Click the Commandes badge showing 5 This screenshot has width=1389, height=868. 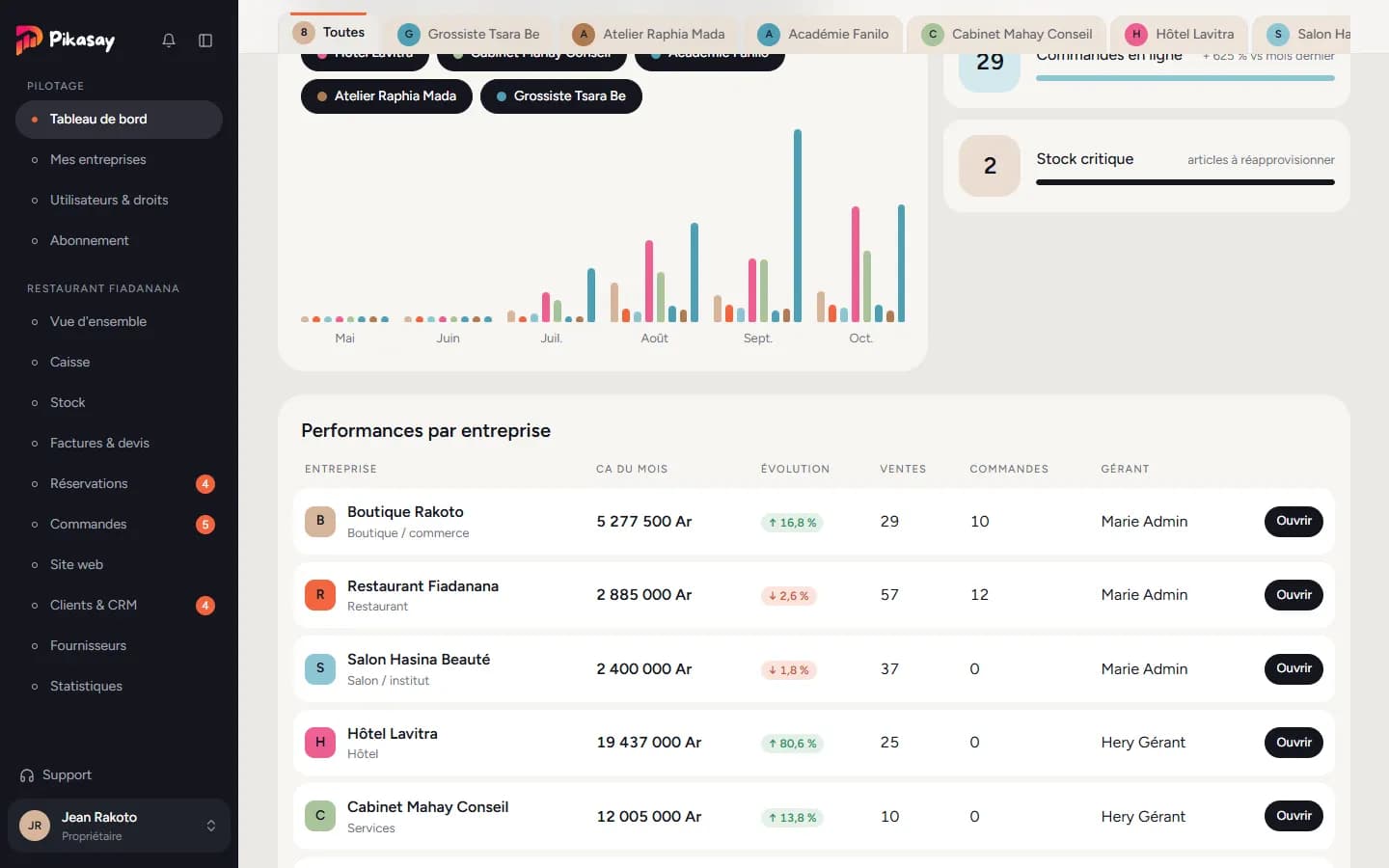[205, 525]
